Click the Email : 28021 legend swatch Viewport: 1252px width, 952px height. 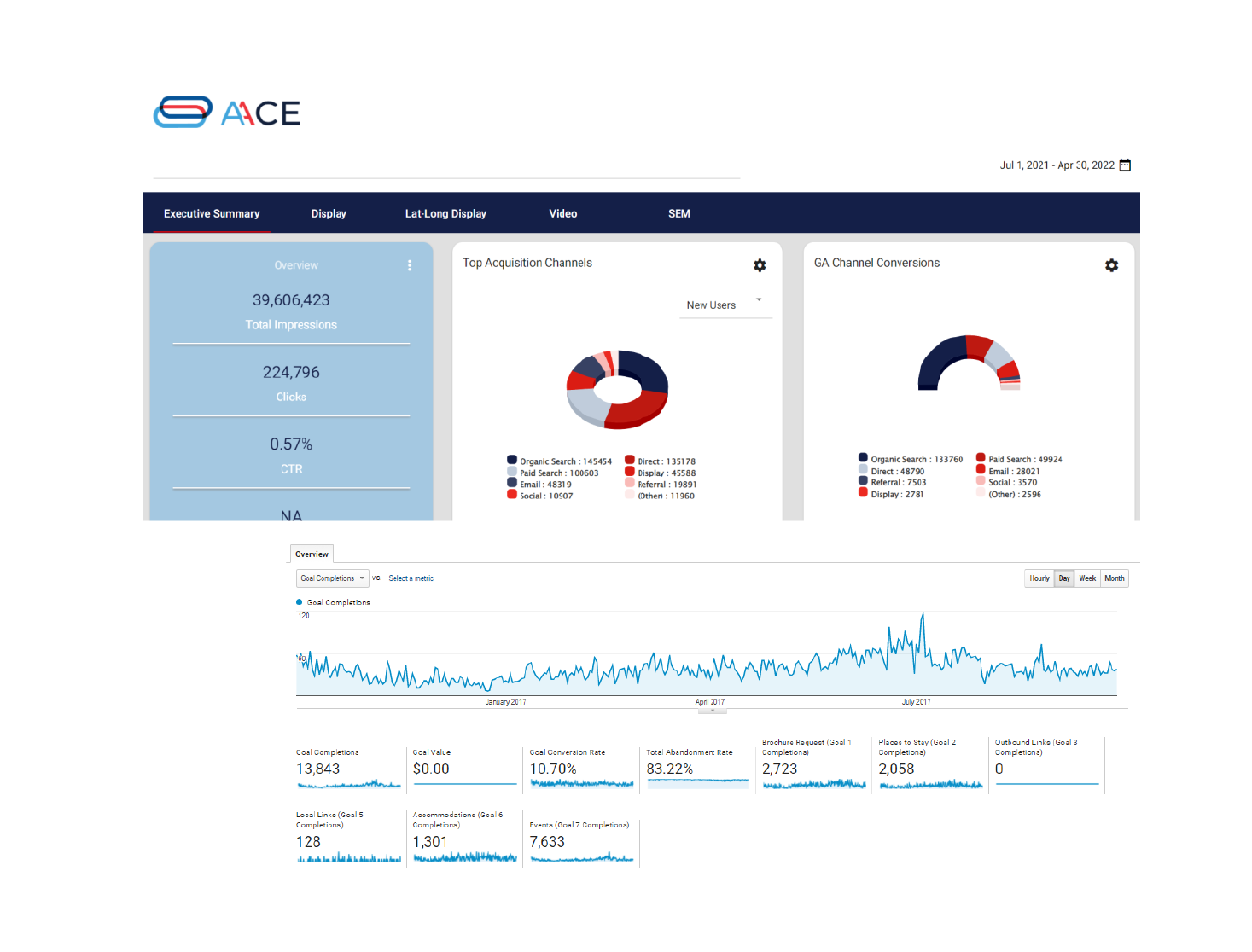pos(981,469)
